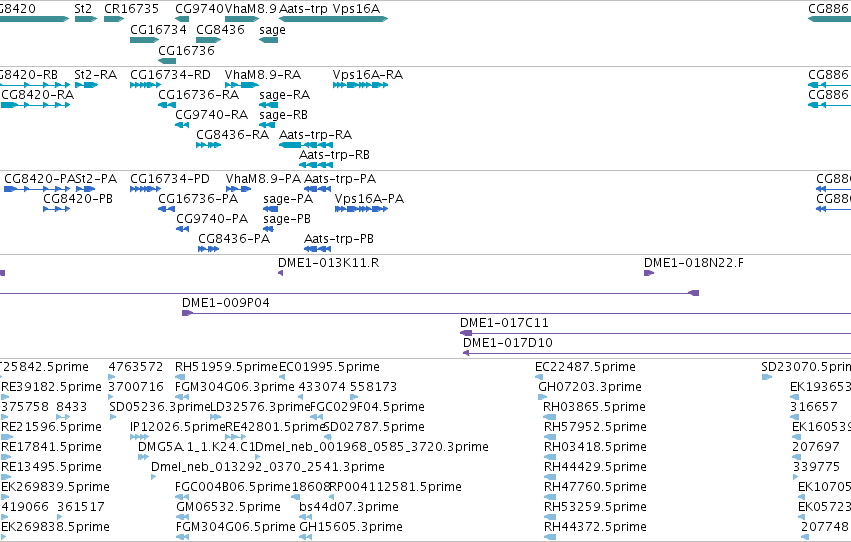Select the SD05236.3prime EST label

point(160,407)
